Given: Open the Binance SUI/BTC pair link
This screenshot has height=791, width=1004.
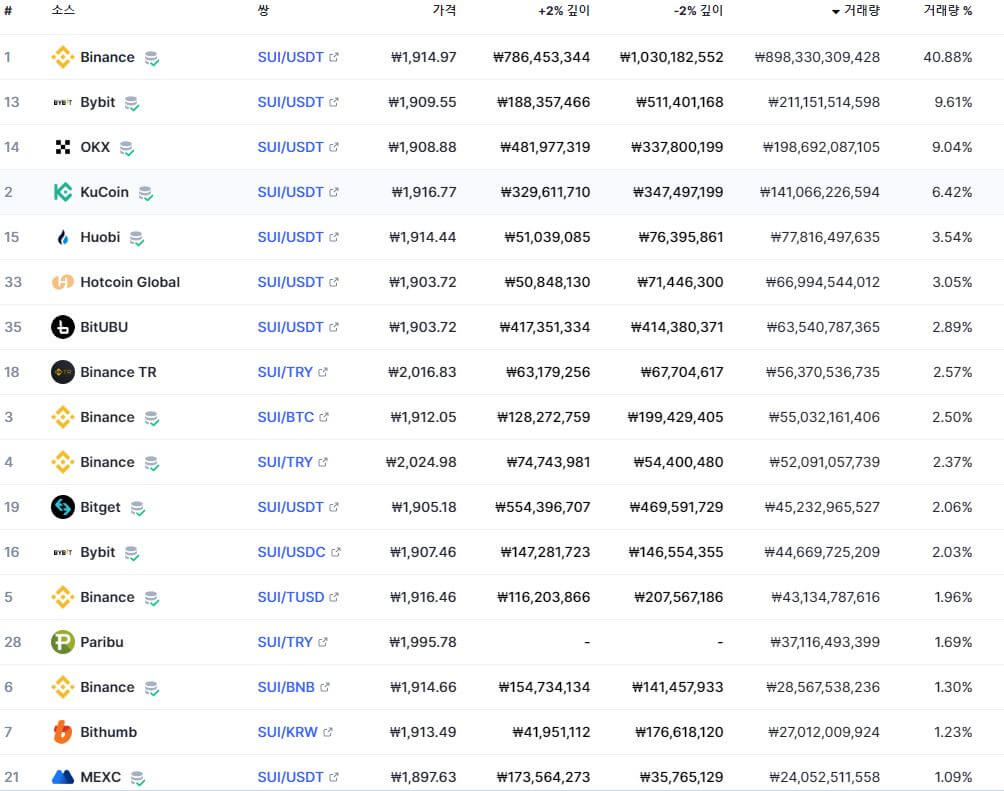Looking at the screenshot, I should coord(286,417).
